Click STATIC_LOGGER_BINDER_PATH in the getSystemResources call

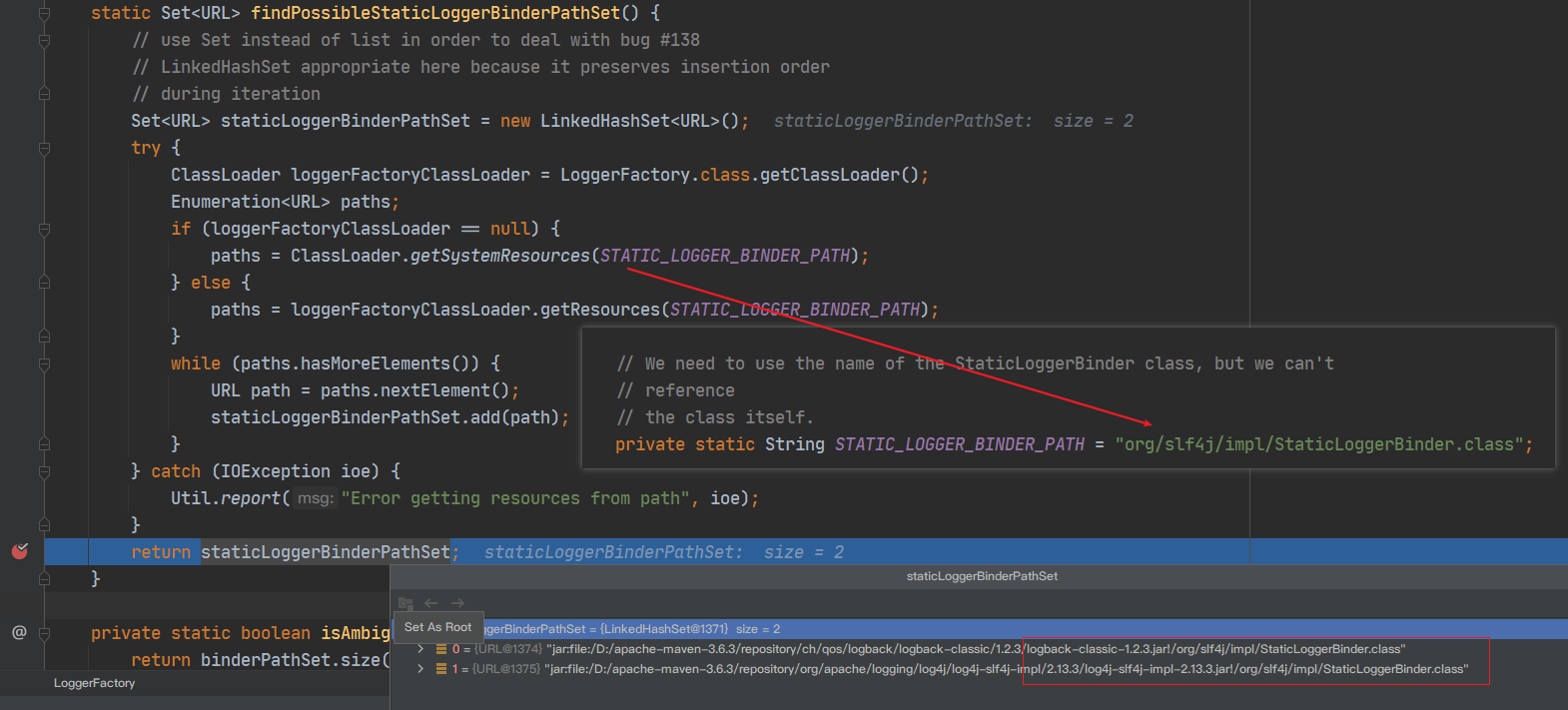pos(725,256)
